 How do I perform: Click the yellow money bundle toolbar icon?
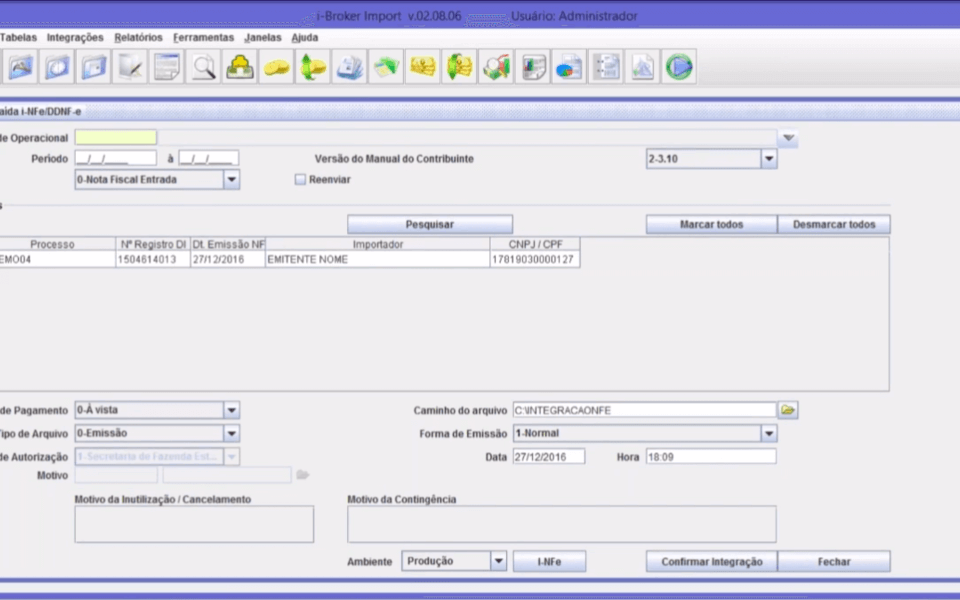click(422, 66)
